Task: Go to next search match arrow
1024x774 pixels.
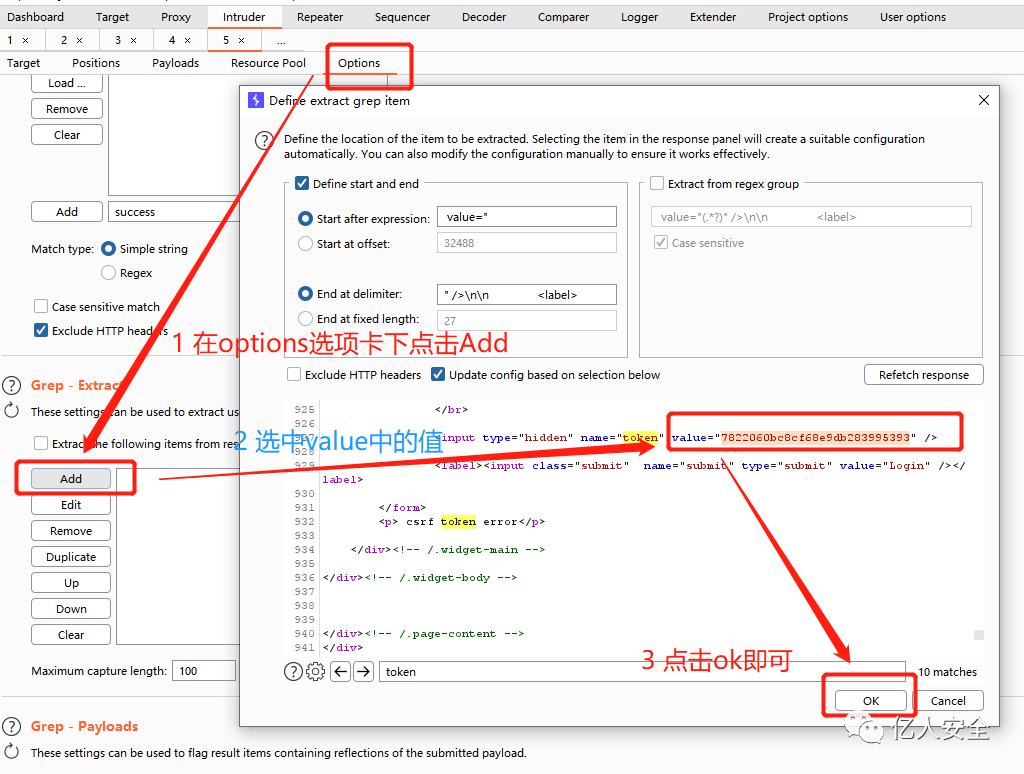Action: [364, 671]
